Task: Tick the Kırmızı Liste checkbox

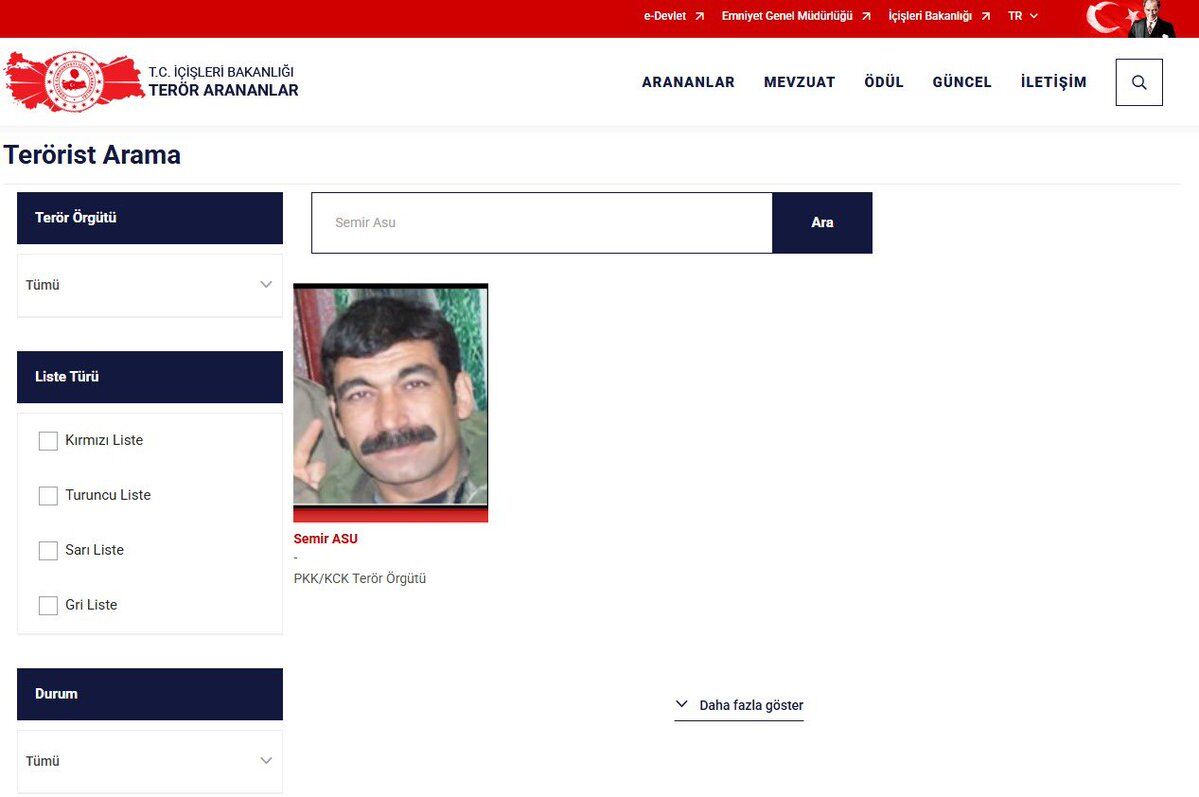Action: [x=48, y=441]
